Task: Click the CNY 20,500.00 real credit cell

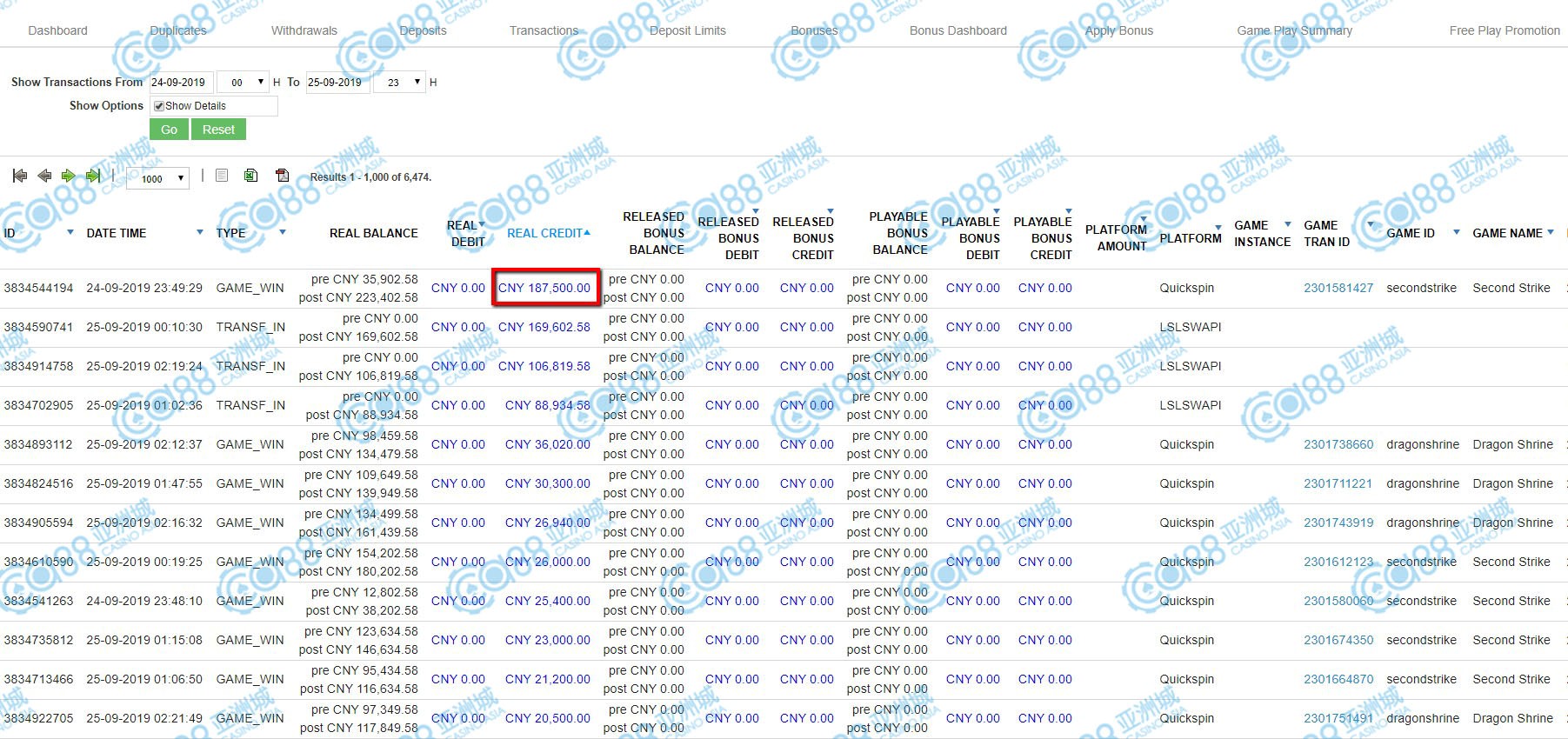Action: tap(548, 718)
